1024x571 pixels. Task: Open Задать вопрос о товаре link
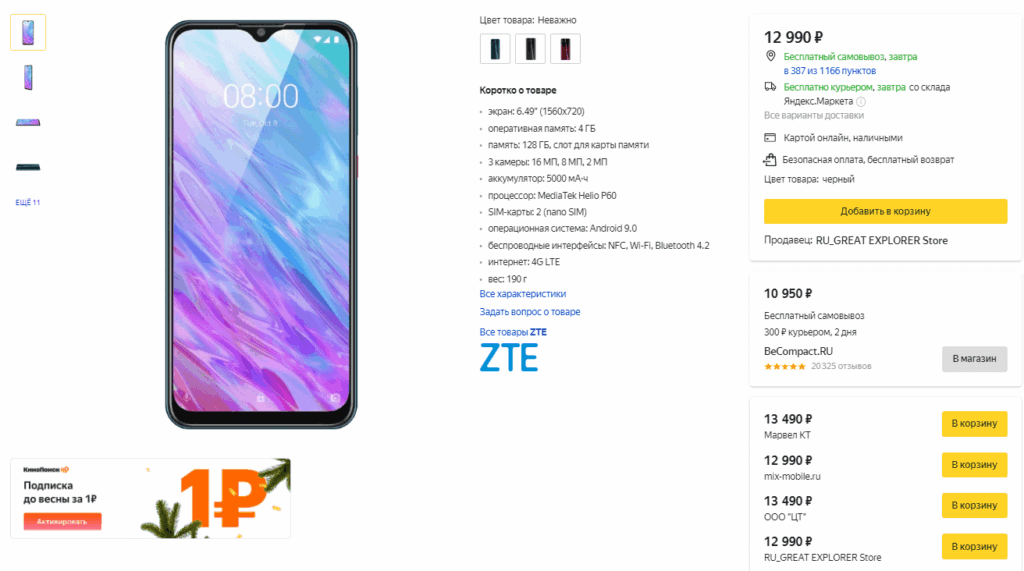tap(530, 312)
